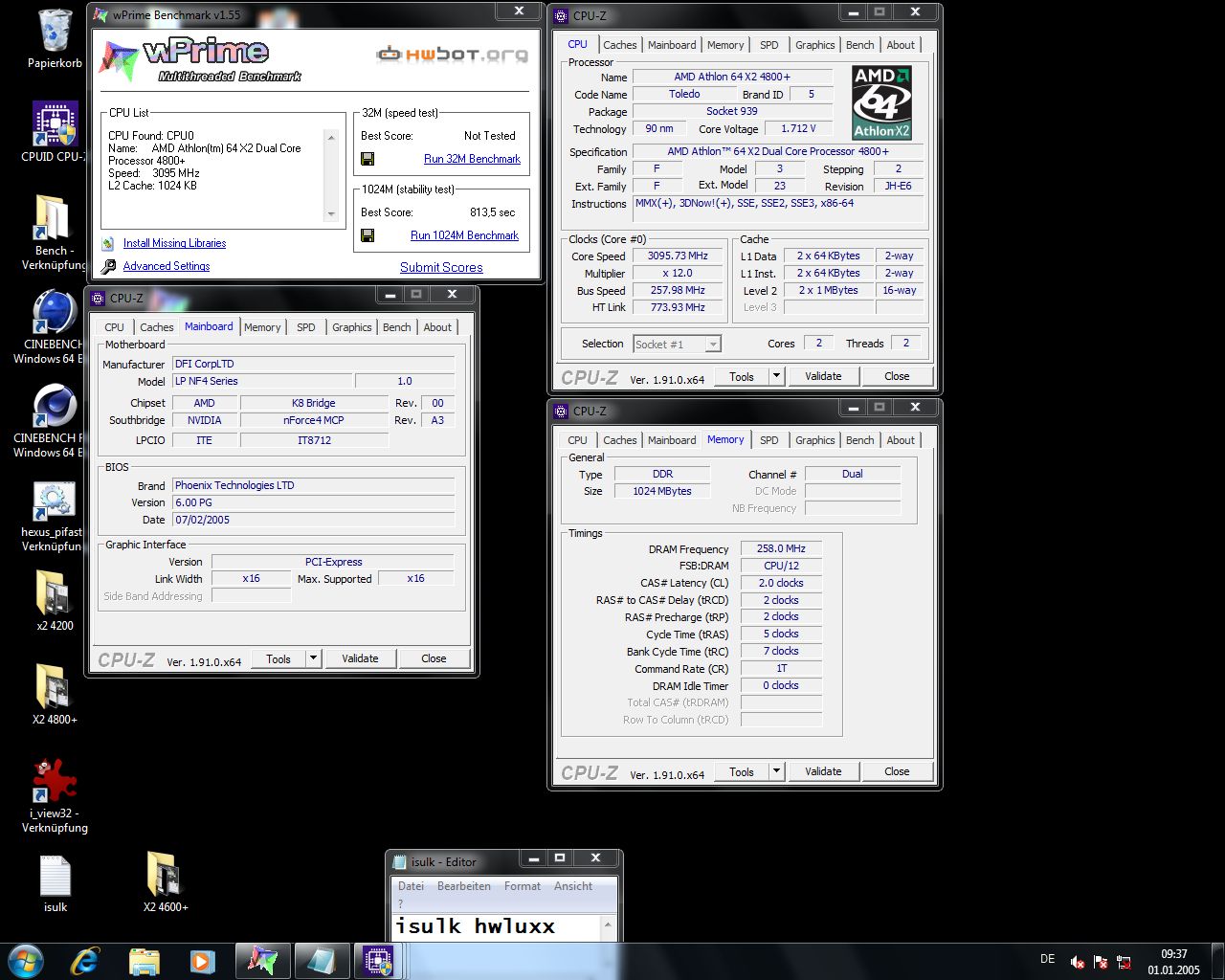Open the CPUID CPU-Z desktop shortcut

(x=55, y=123)
